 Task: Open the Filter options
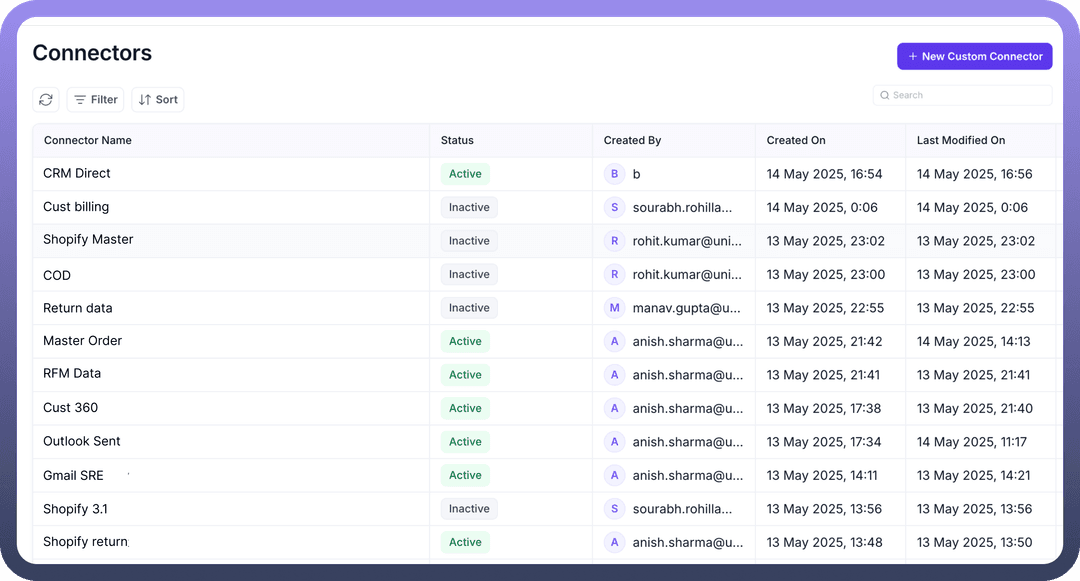pyautogui.click(x=95, y=100)
